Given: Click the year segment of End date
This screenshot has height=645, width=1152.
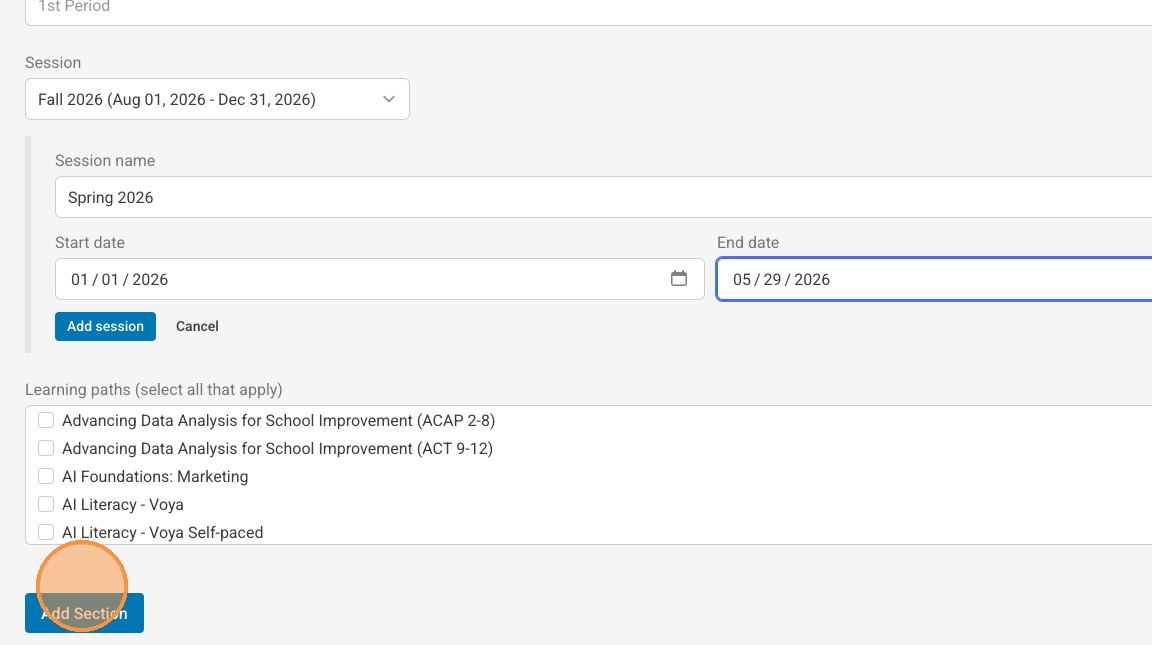Looking at the screenshot, I should click(812, 280).
